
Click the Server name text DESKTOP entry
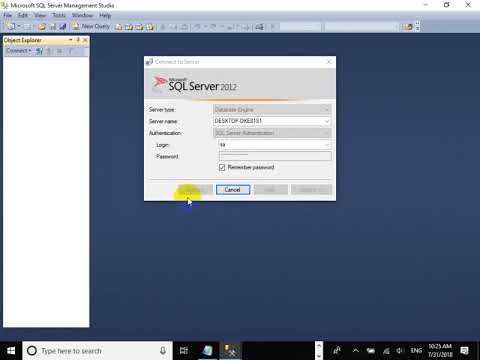click(x=238, y=121)
